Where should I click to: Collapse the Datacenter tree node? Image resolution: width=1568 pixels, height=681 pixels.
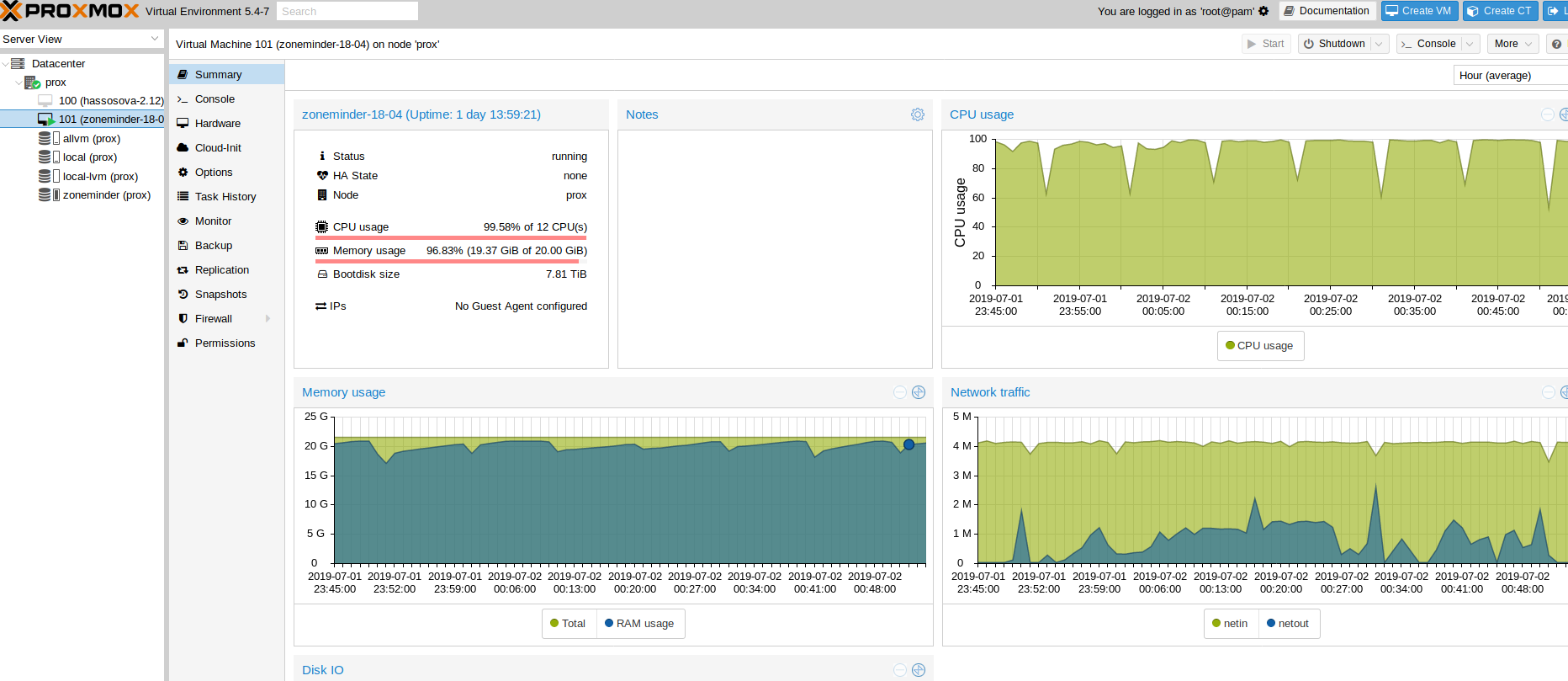[x=6, y=63]
